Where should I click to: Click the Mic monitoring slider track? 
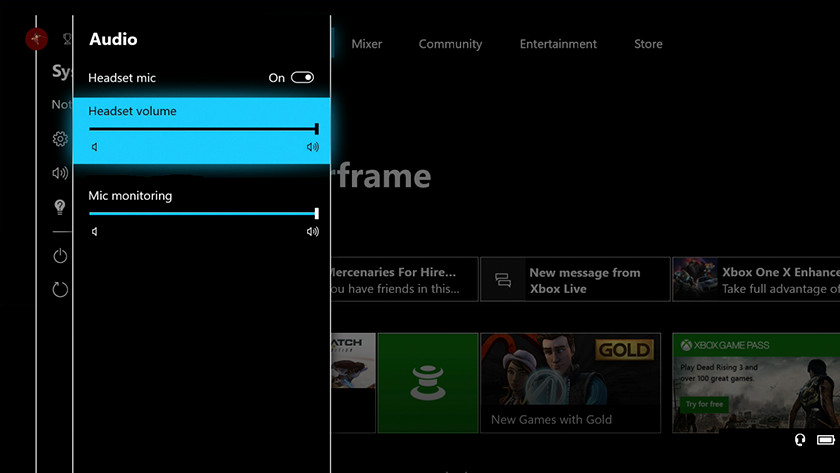tap(203, 213)
